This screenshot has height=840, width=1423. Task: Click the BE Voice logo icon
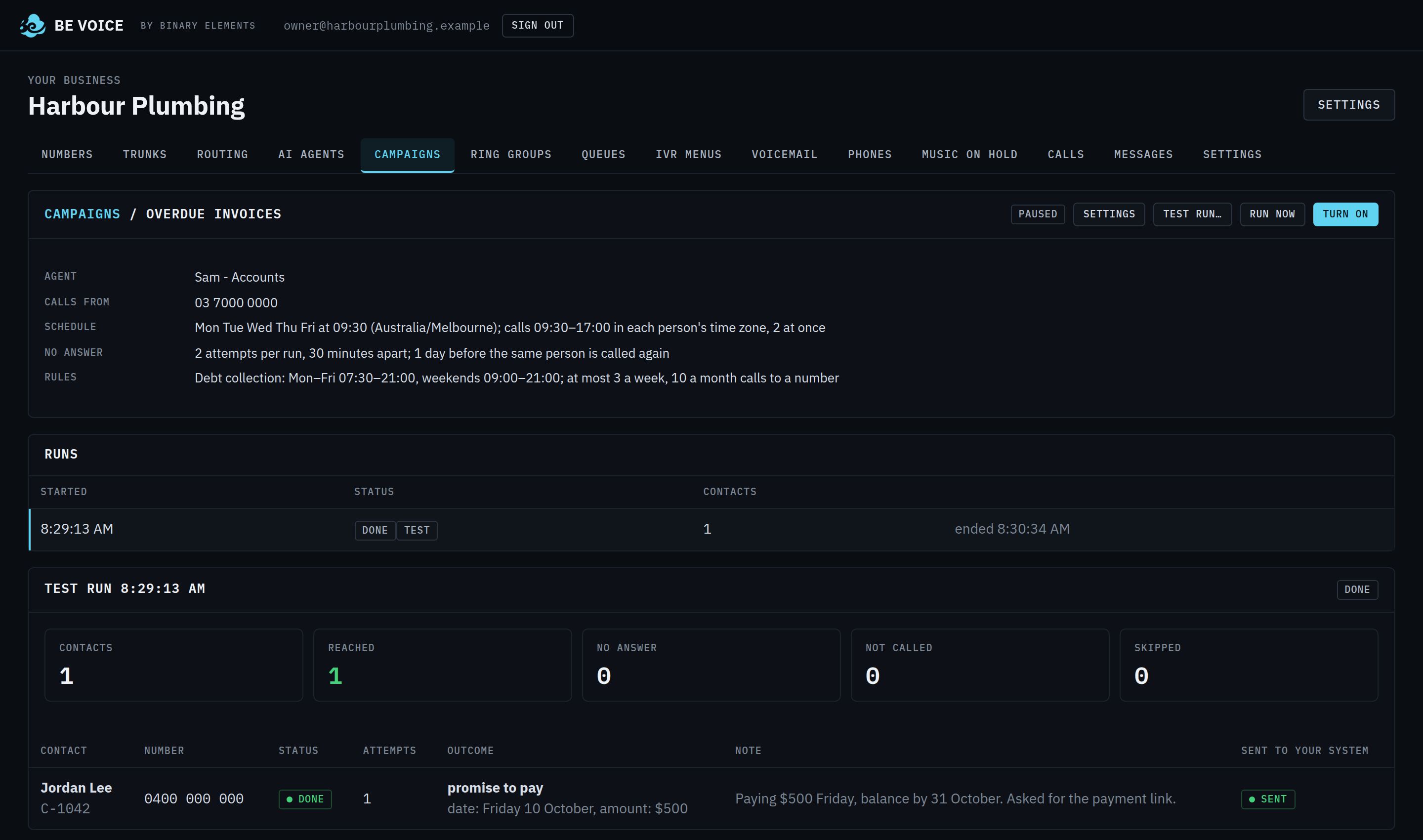click(32, 26)
